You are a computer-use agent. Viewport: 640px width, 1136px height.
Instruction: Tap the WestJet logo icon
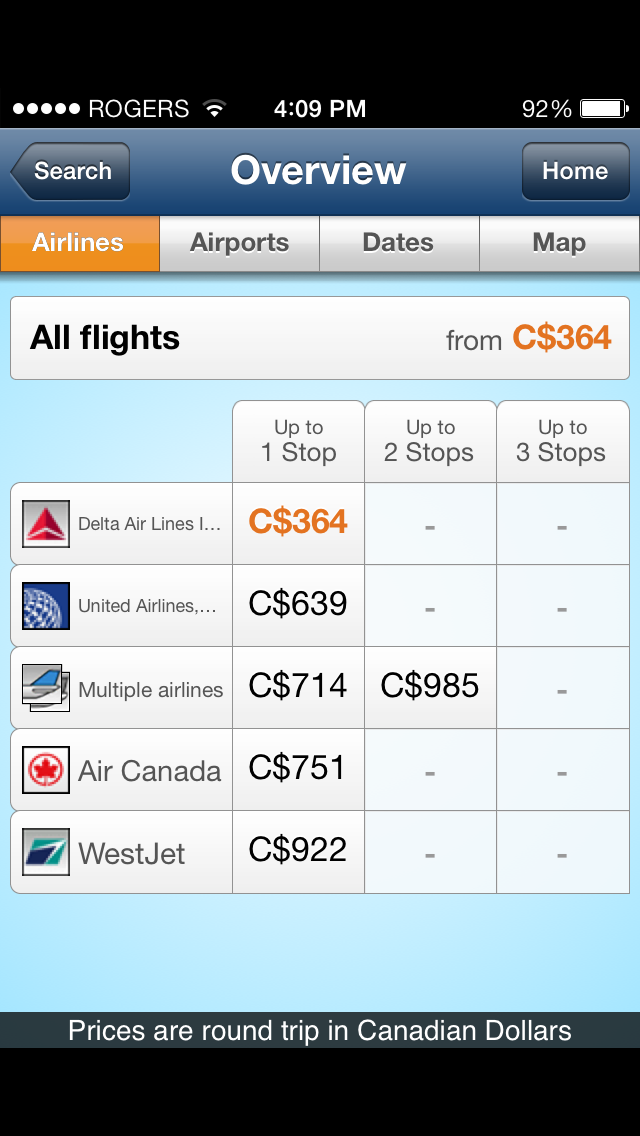point(46,852)
